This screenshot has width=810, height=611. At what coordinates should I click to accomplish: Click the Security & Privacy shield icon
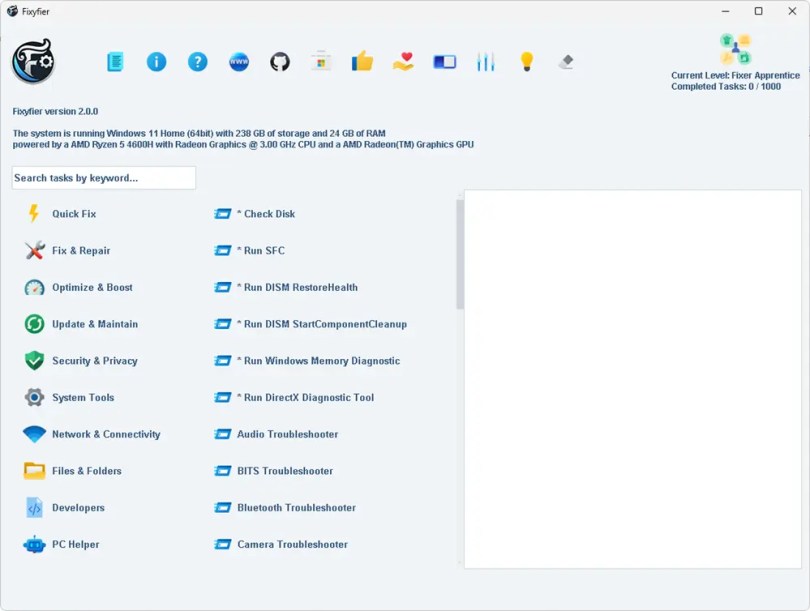[35, 361]
